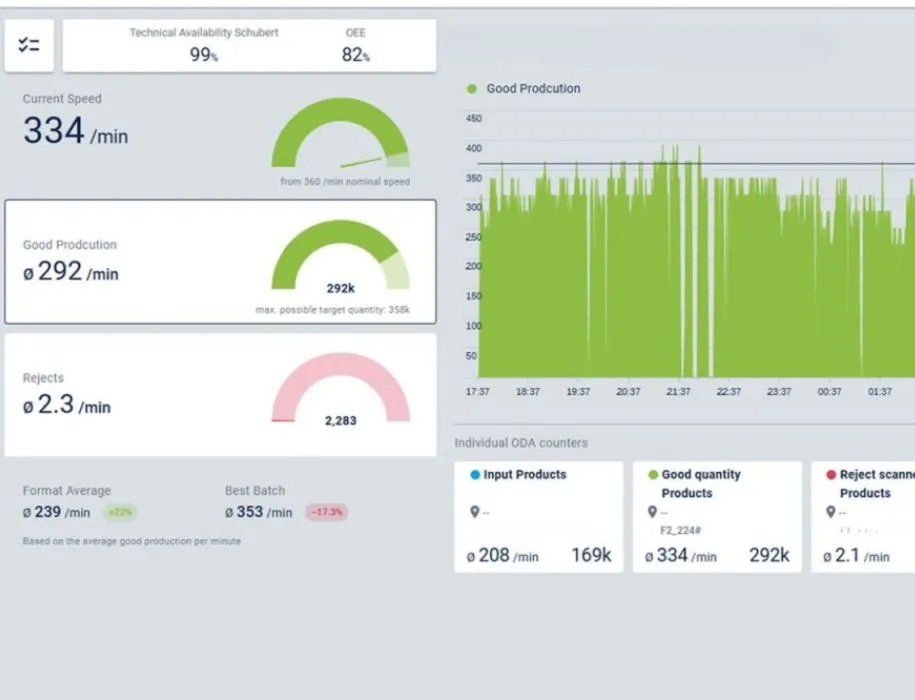Screen dimensions: 915x700
Task: Click the 21:37 time axis label
Action: [x=678, y=391]
